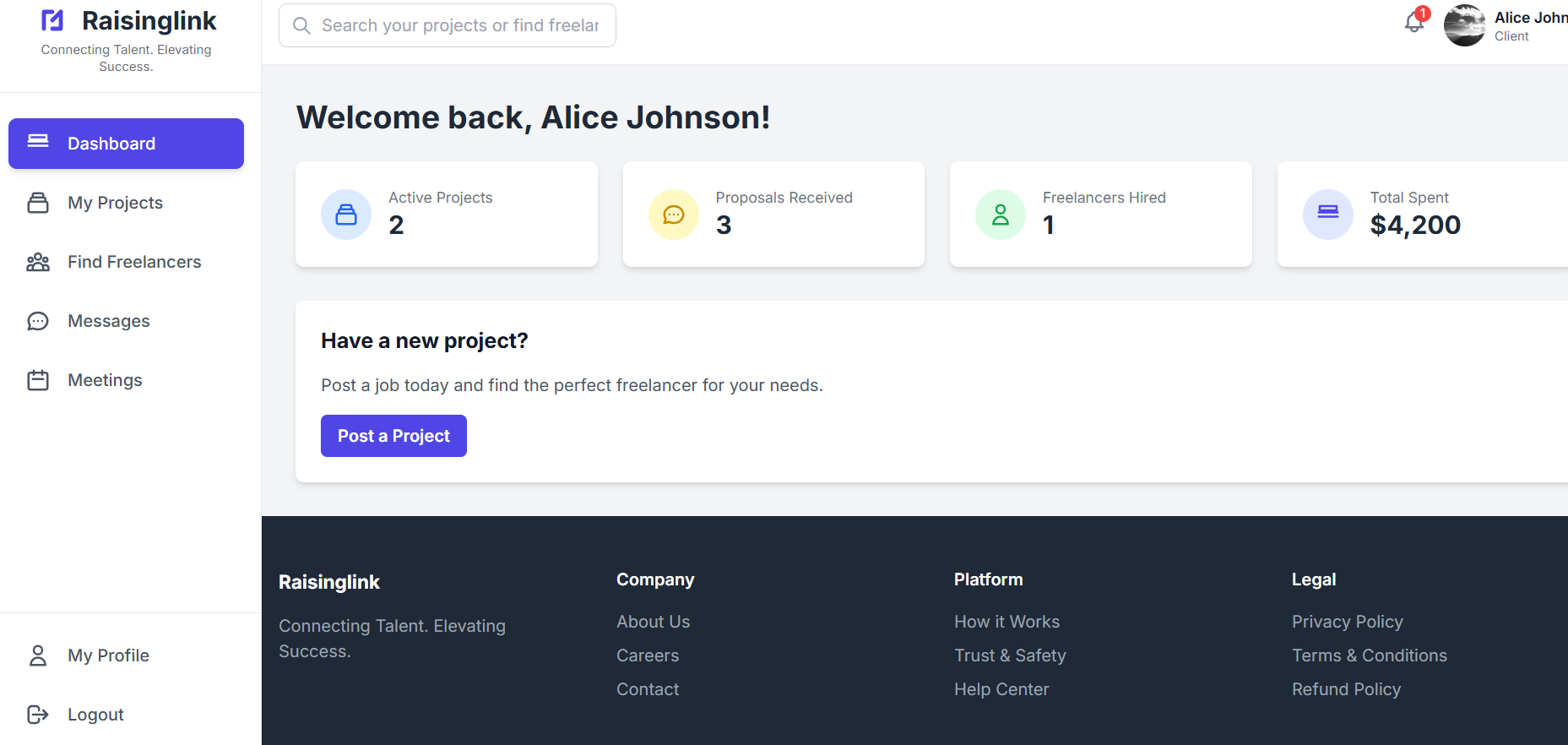
Task: Click the Company footer heading
Action: (x=655, y=579)
